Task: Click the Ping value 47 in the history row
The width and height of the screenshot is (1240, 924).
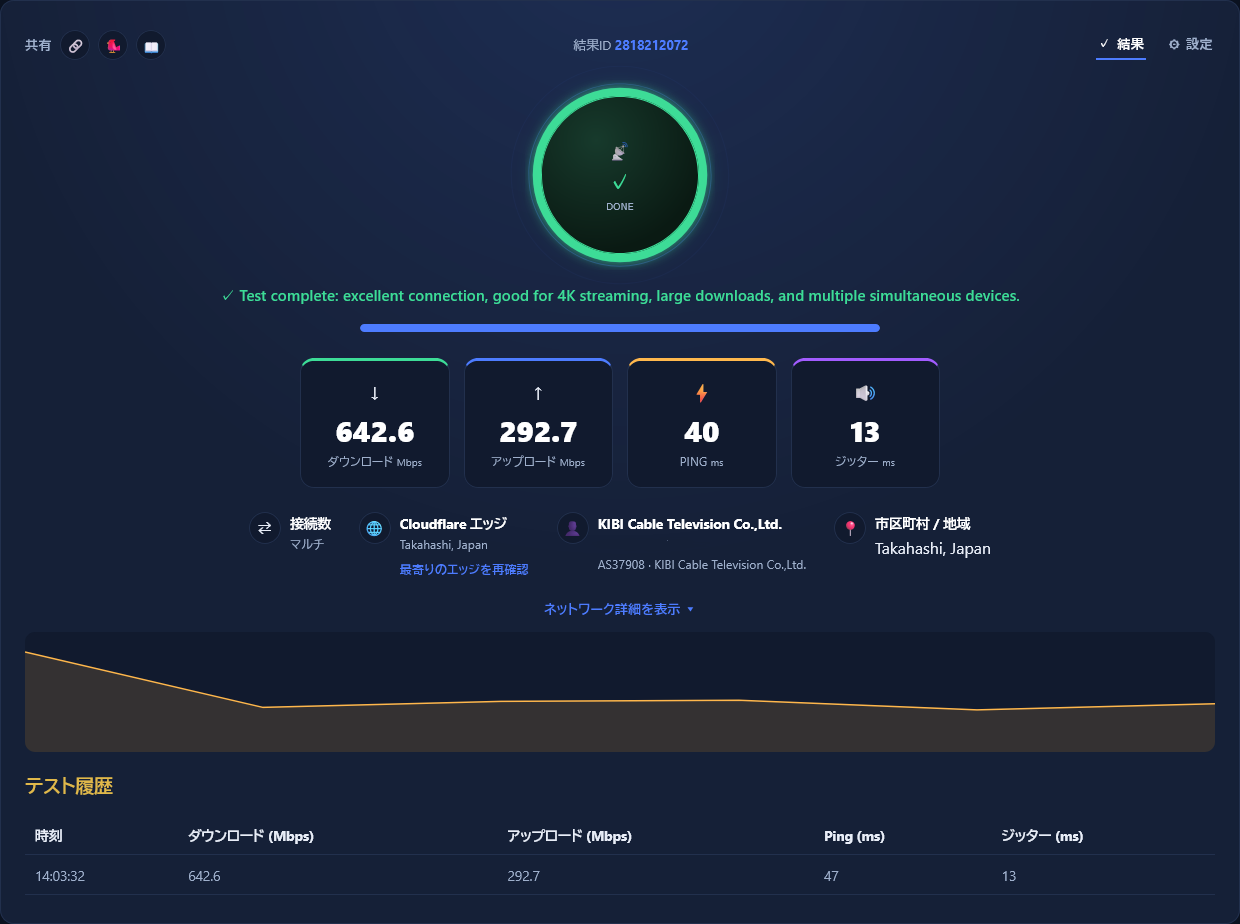Action: pyautogui.click(x=832, y=876)
